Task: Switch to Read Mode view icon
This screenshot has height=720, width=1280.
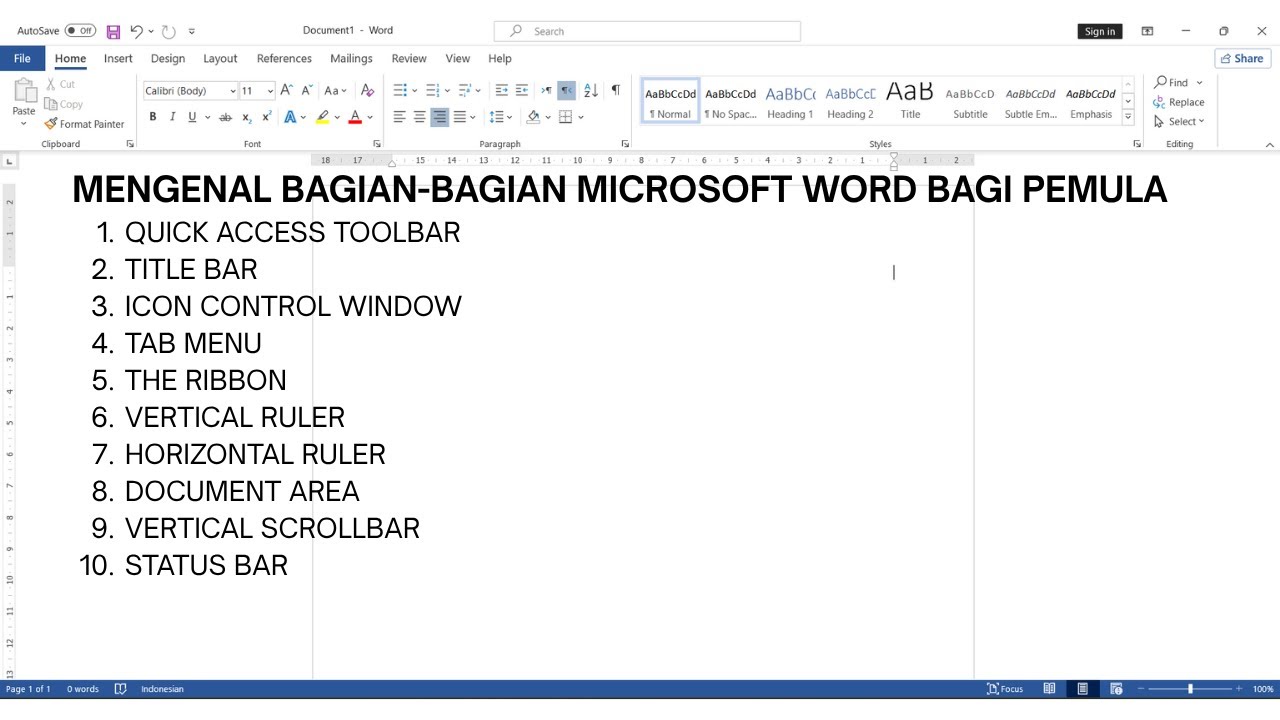Action: 1049,688
